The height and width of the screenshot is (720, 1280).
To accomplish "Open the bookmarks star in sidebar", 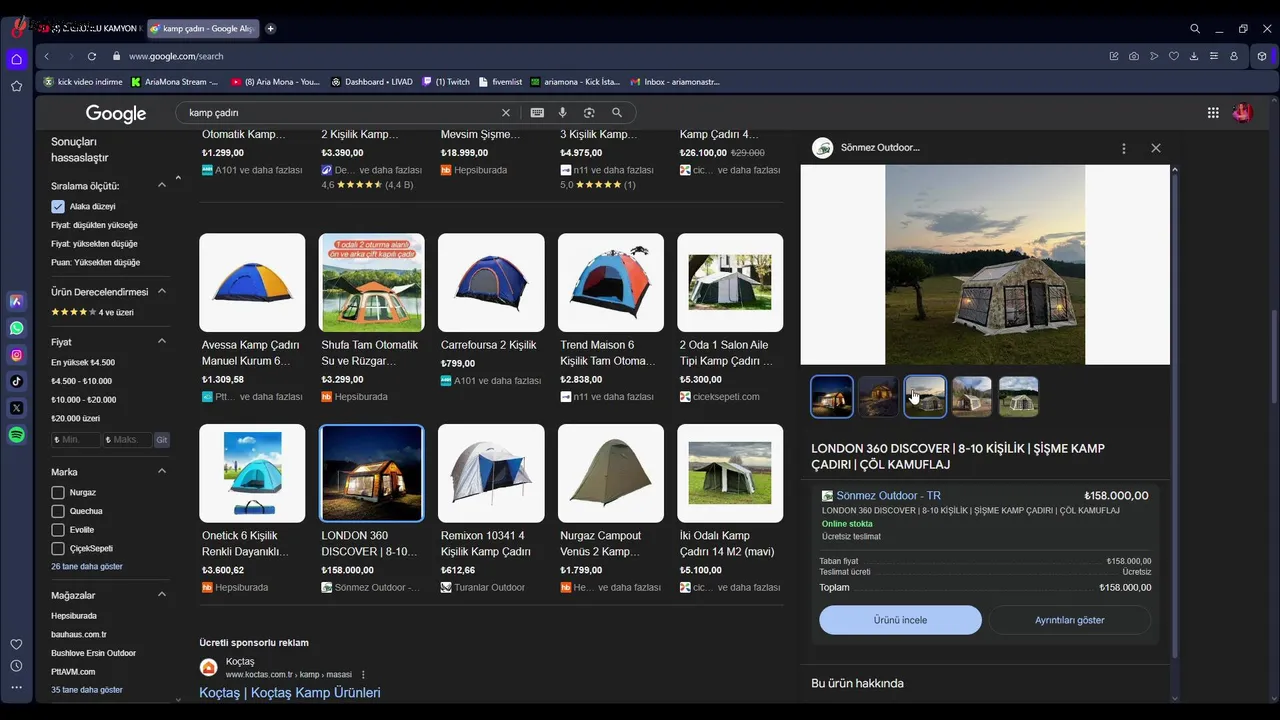I will pyautogui.click(x=16, y=86).
